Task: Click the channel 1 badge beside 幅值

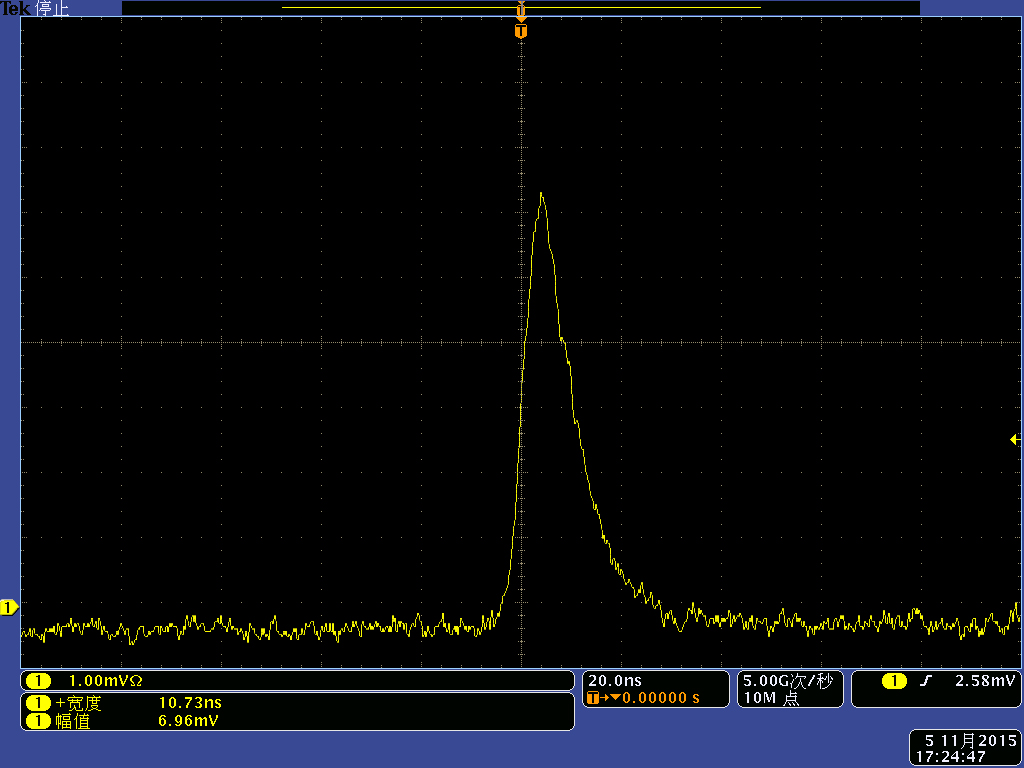Action: click(x=38, y=721)
